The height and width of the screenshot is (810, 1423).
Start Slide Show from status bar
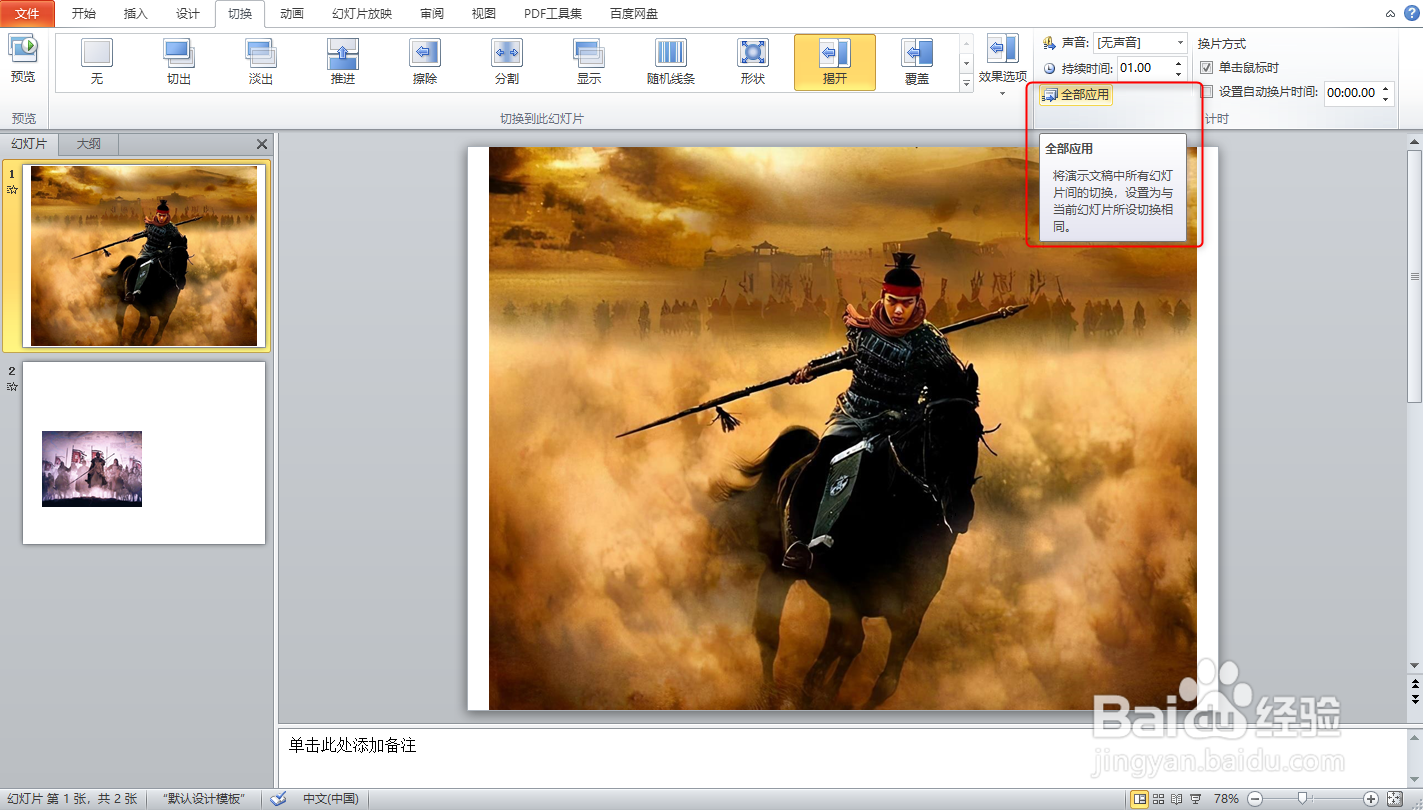tap(1194, 799)
